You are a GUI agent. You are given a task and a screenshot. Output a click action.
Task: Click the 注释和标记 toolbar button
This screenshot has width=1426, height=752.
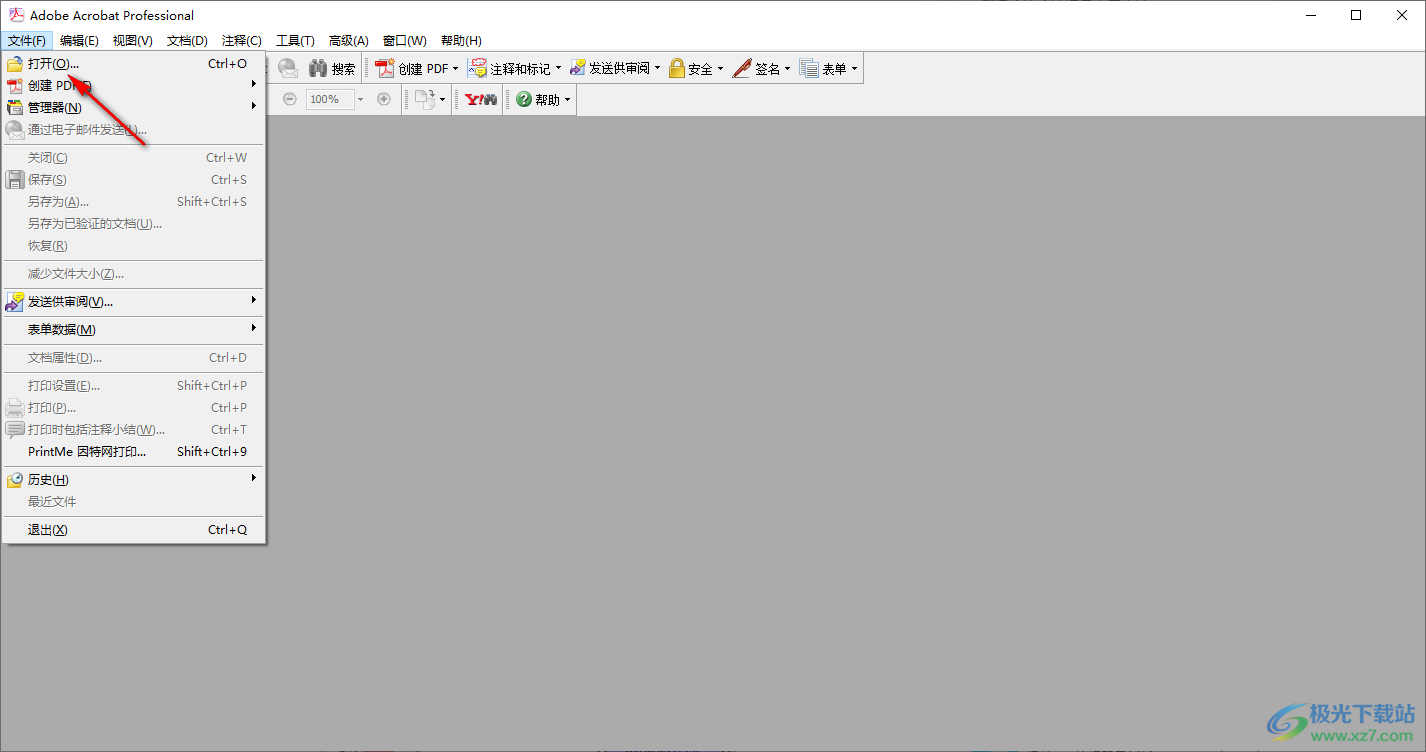pyautogui.click(x=510, y=68)
